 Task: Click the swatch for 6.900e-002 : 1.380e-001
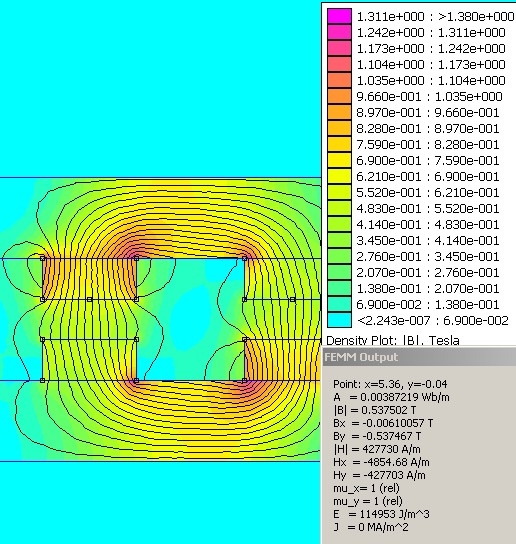339,304
